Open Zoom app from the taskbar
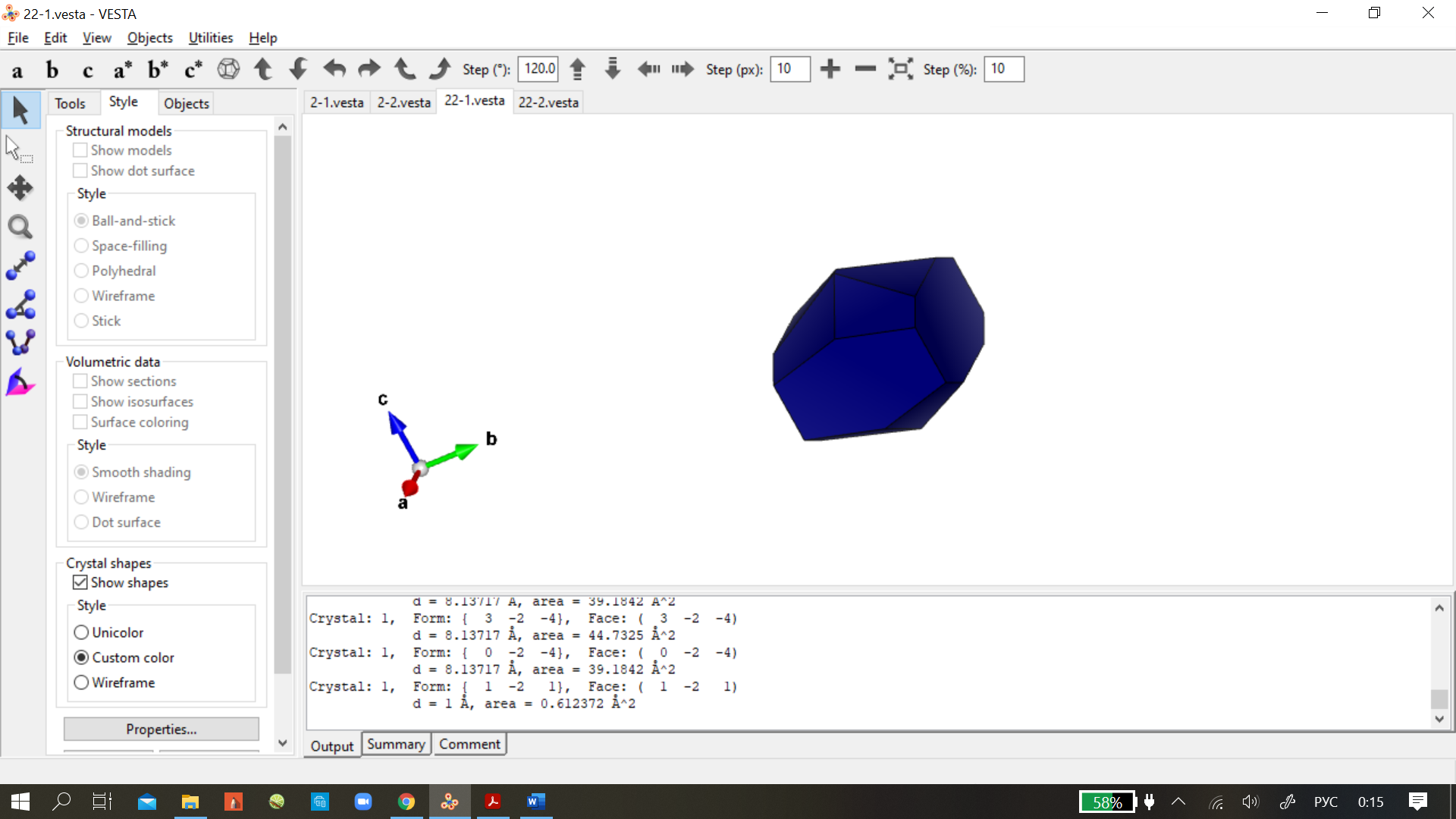1456x819 pixels. point(363,802)
